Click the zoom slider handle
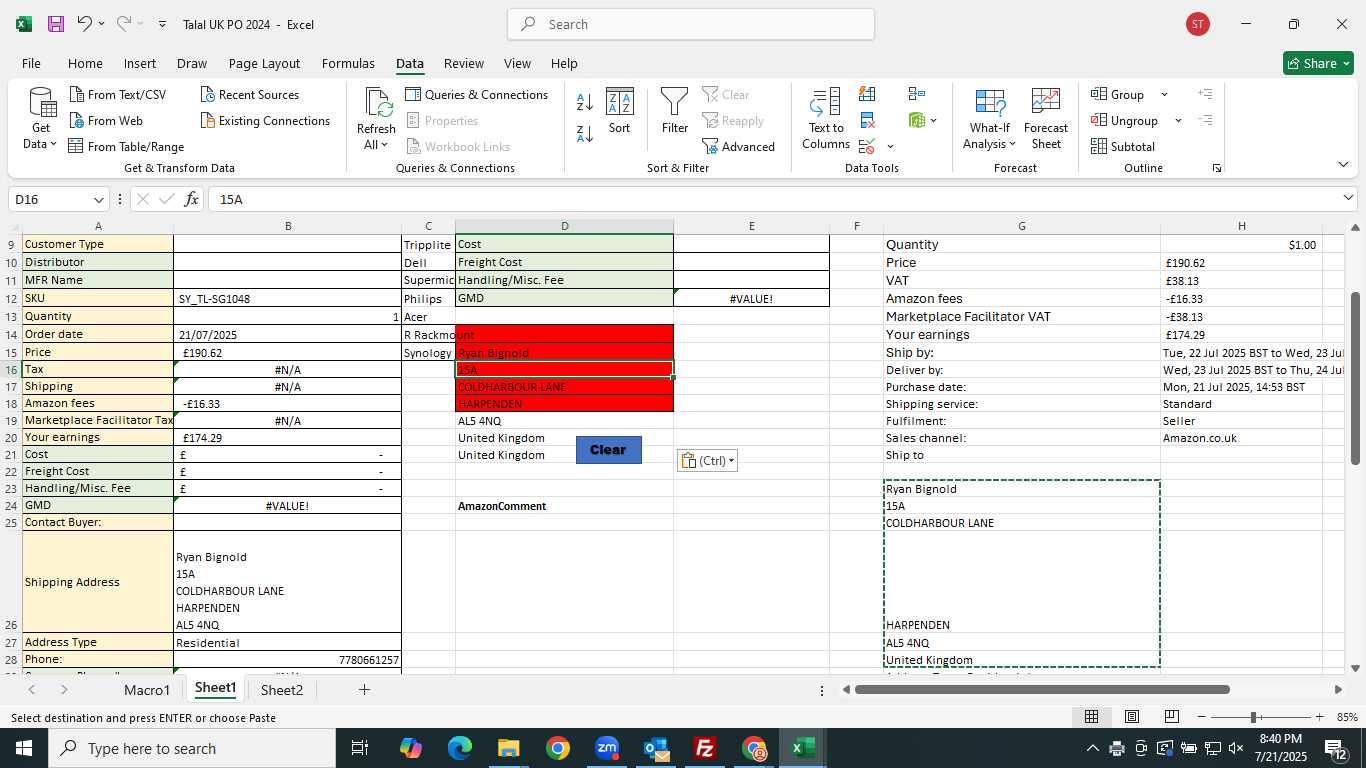The image size is (1366, 768). click(x=1253, y=717)
